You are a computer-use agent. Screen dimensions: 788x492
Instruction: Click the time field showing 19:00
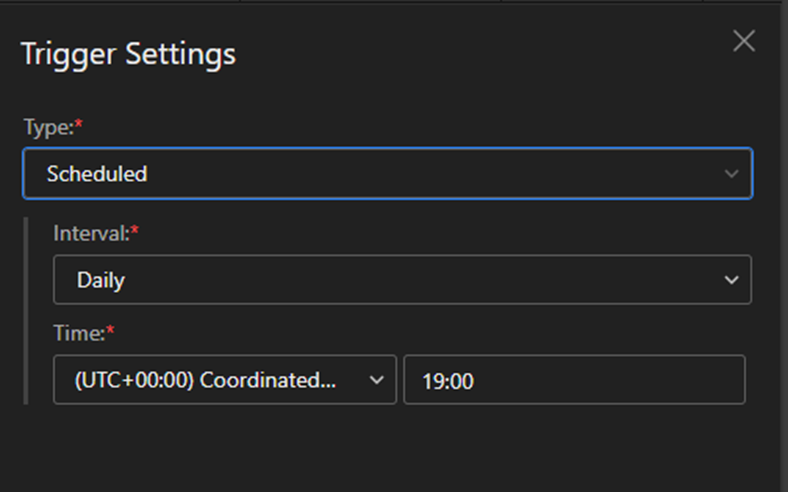(x=574, y=380)
